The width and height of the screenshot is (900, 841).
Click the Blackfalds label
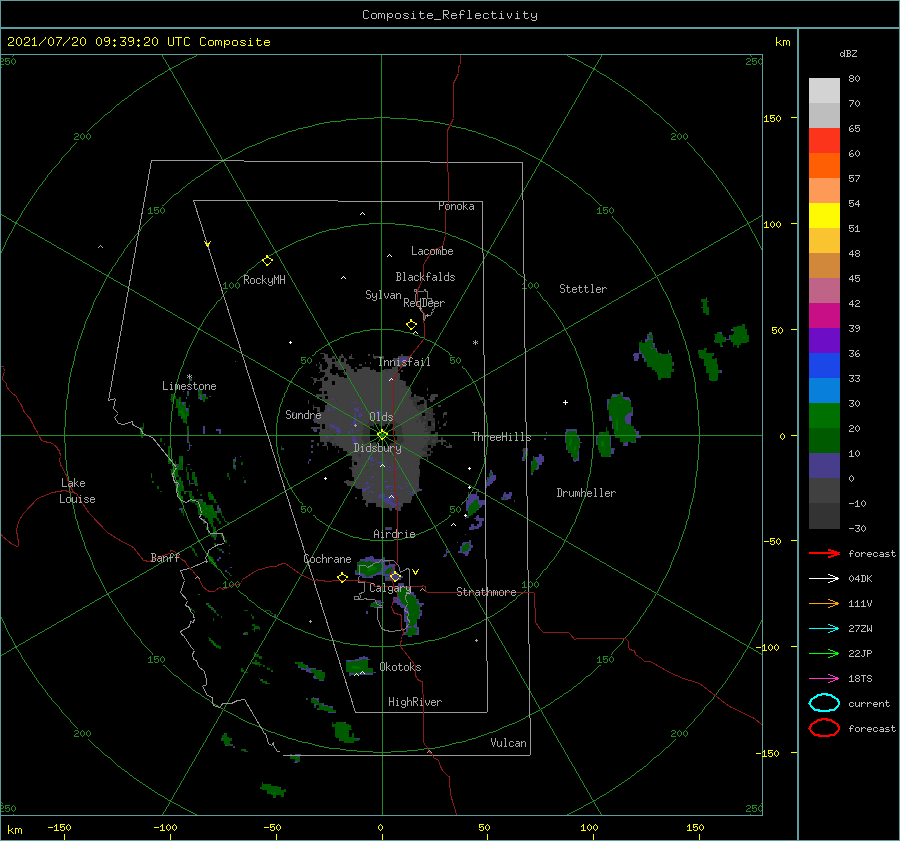click(425, 277)
